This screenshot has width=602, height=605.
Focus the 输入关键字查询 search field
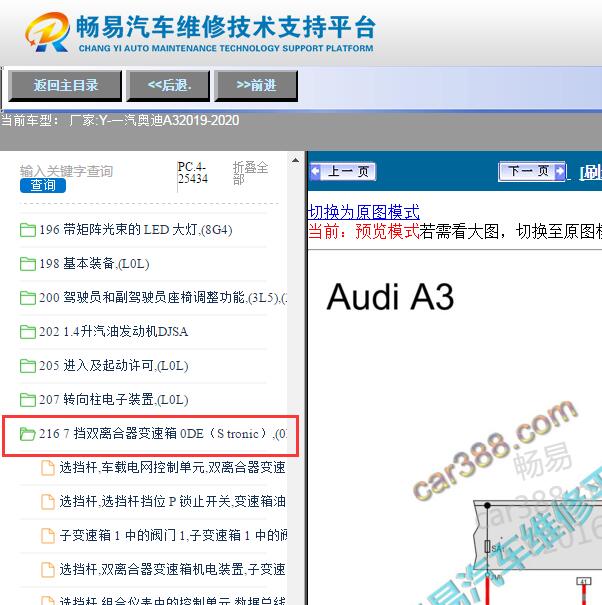pyautogui.click(x=66, y=171)
